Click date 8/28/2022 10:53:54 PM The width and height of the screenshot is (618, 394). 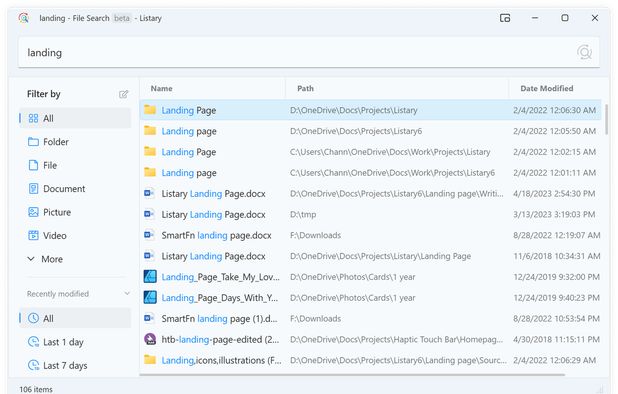tap(557, 319)
